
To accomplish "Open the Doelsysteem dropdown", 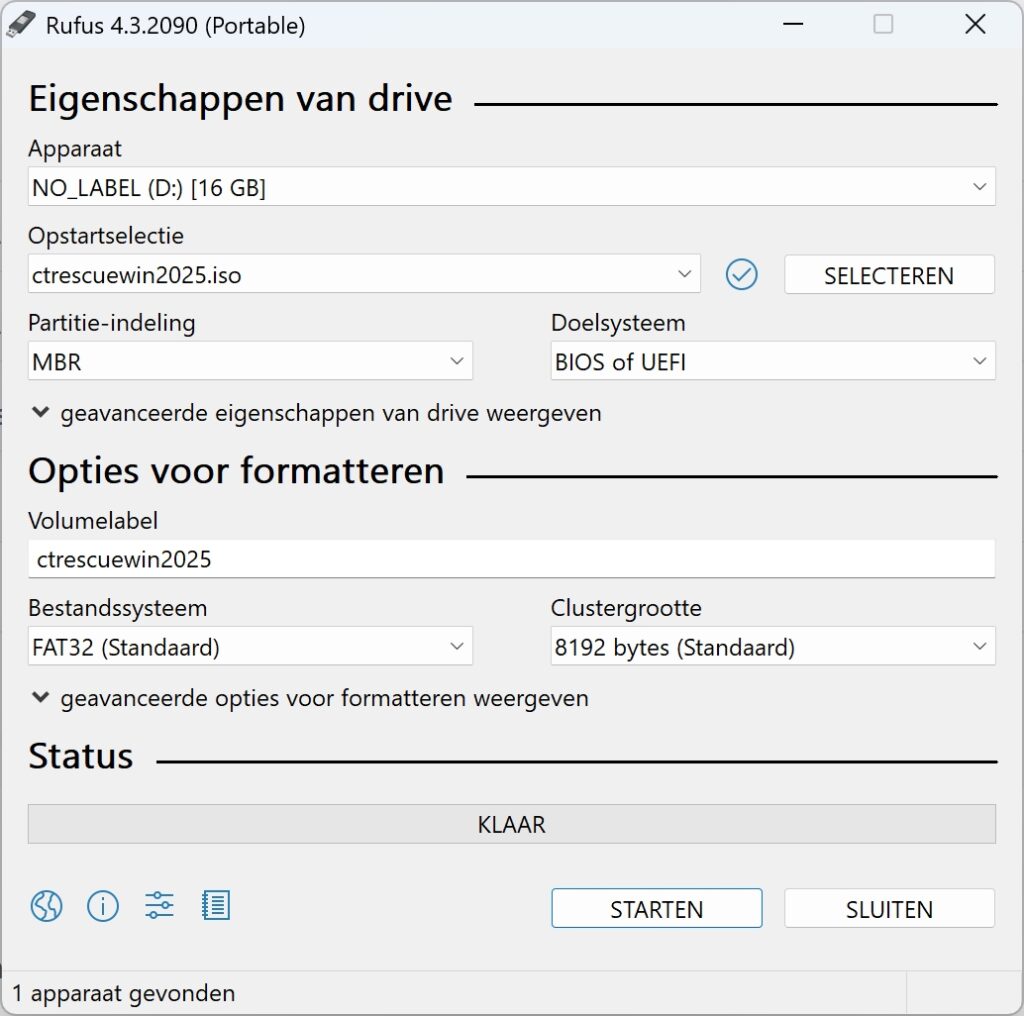I will (x=772, y=361).
